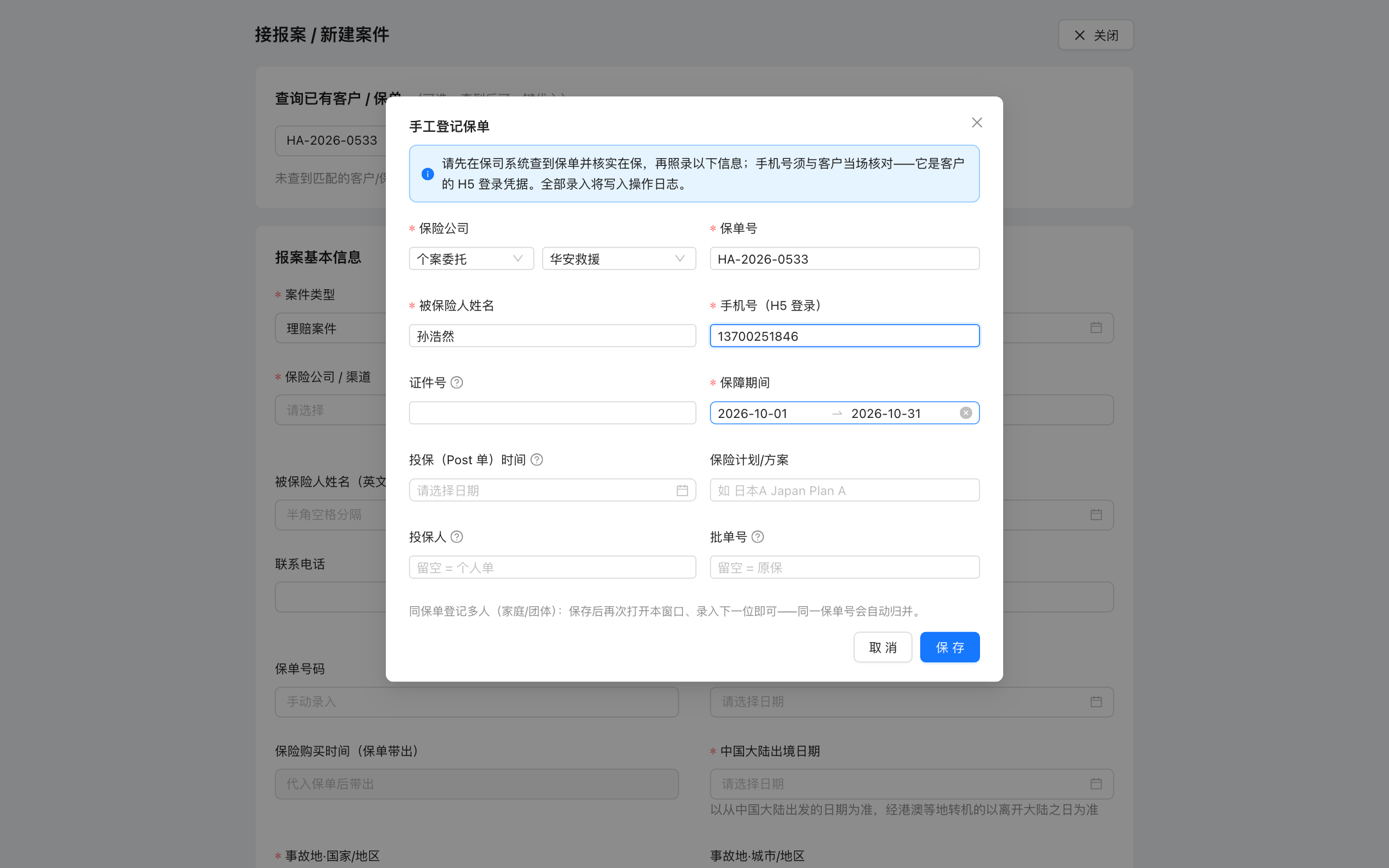
Task: Click the 保存 button
Action: pos(950,647)
